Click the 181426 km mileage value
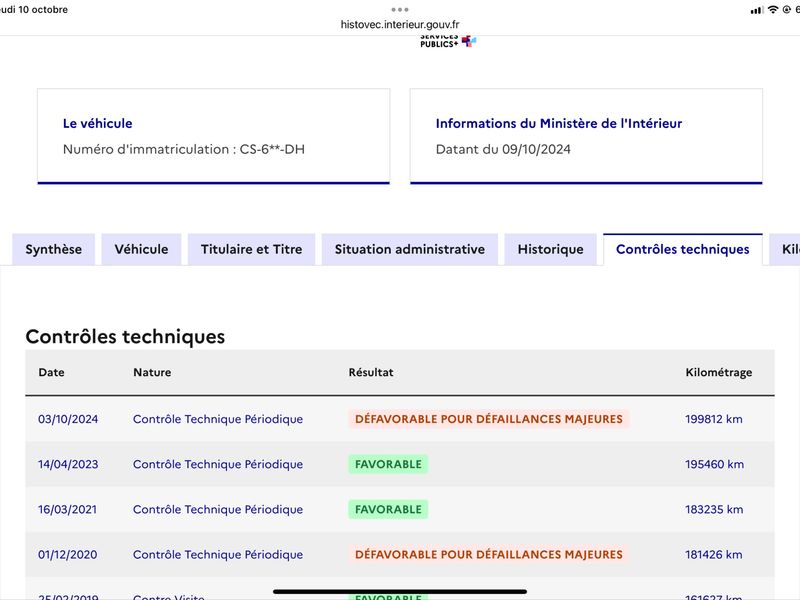Image resolution: width=800 pixels, height=600 pixels. 714,555
